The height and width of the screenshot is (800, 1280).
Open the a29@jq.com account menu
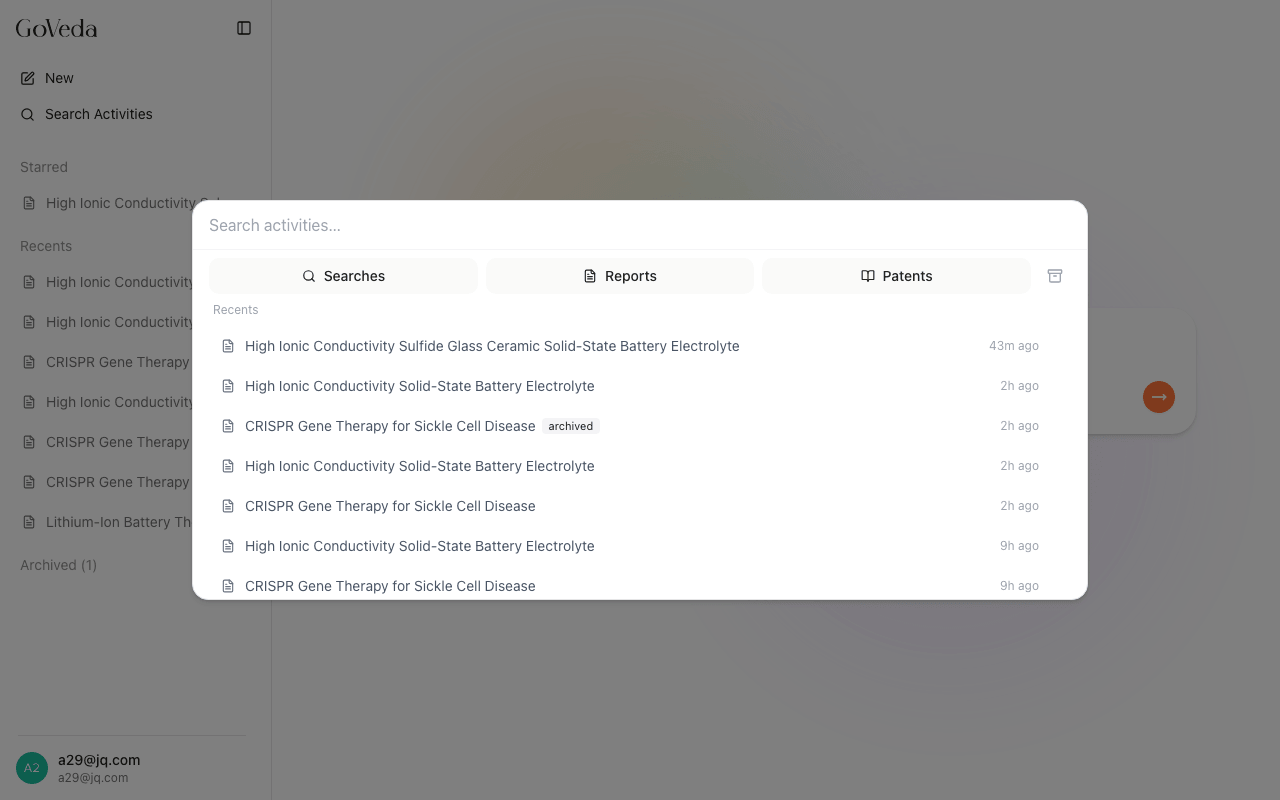point(98,767)
